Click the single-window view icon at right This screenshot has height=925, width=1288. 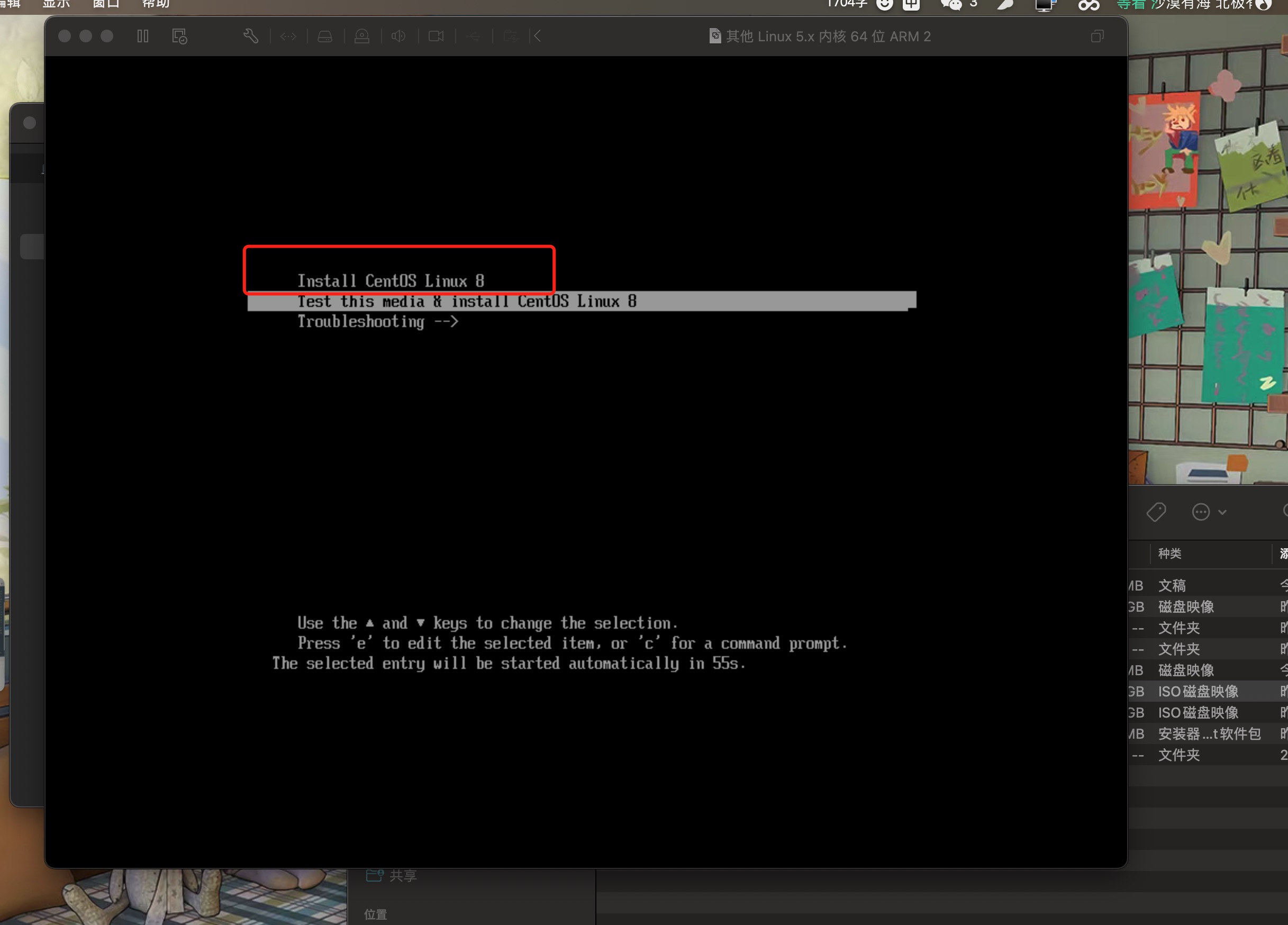tap(1097, 37)
